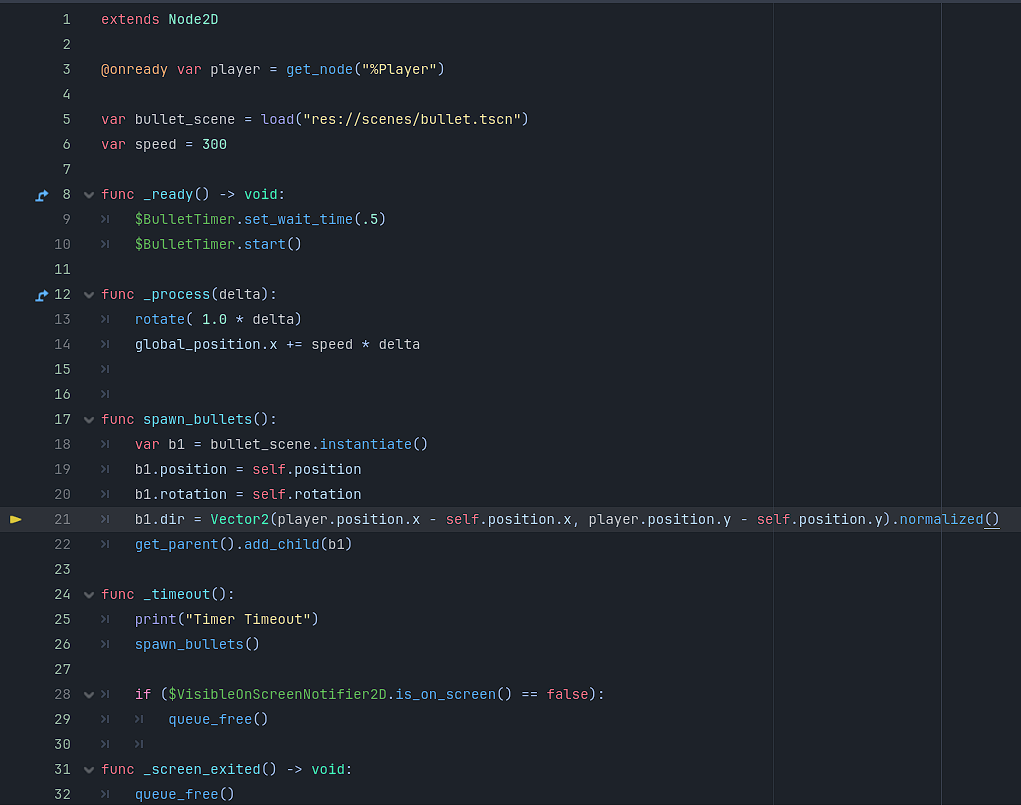Click $BulletTimer.start() on line 10

point(218,244)
